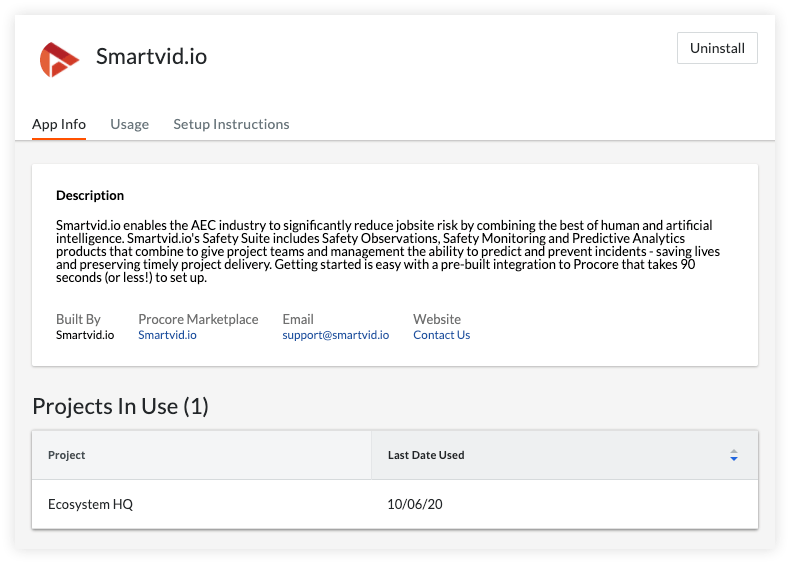Screen dimensions: 790x564
Task: Open the Usage tab
Action: (129, 124)
